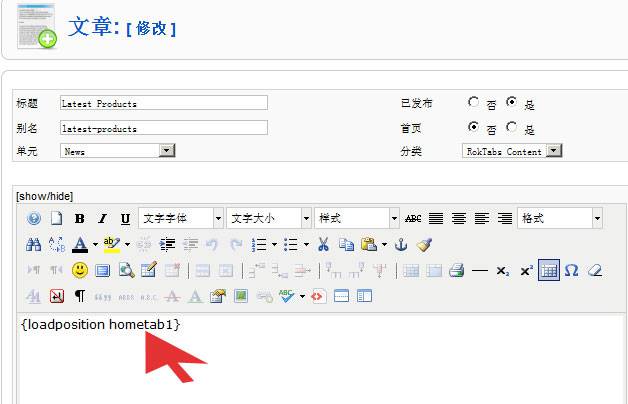
Task: Set 首页 (front page) to 是
Action: [511, 127]
